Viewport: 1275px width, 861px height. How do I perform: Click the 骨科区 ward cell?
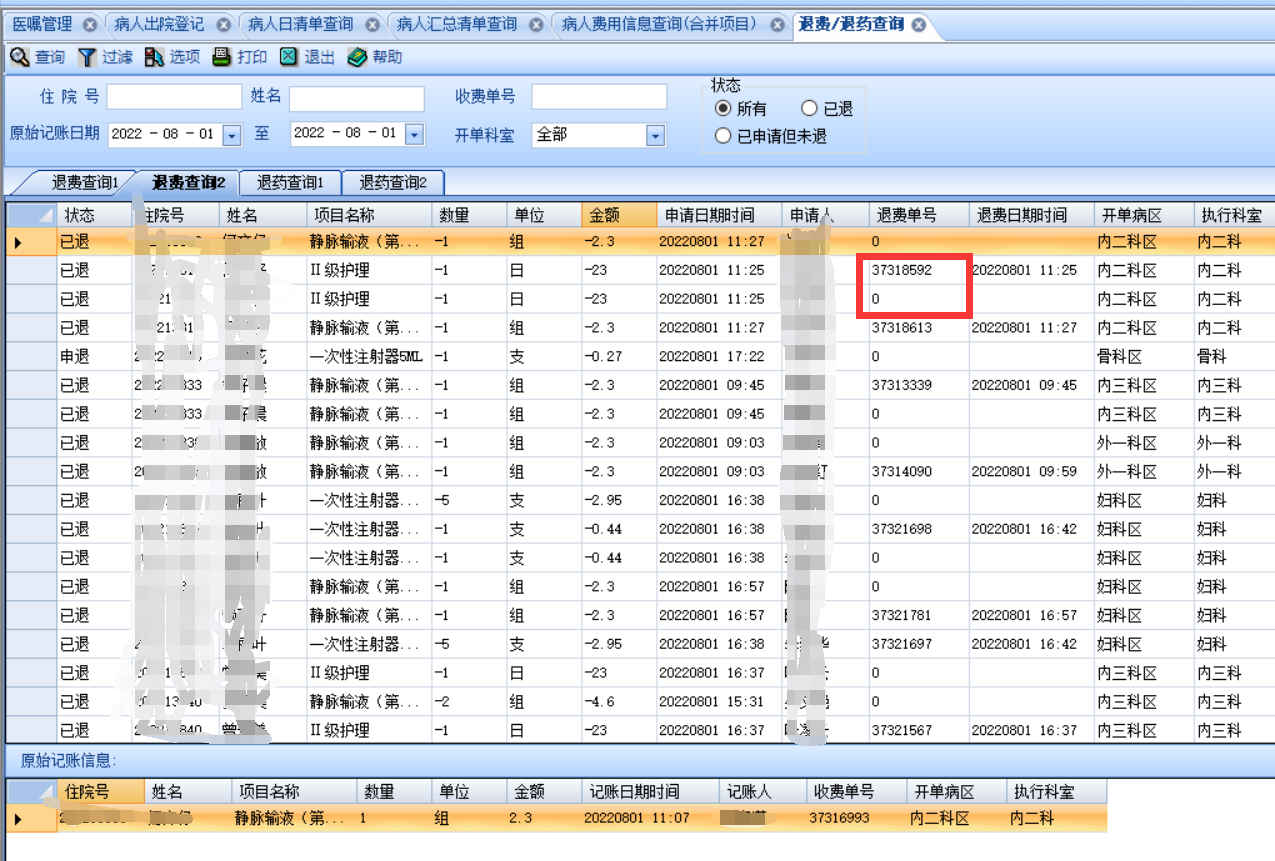click(x=1144, y=356)
